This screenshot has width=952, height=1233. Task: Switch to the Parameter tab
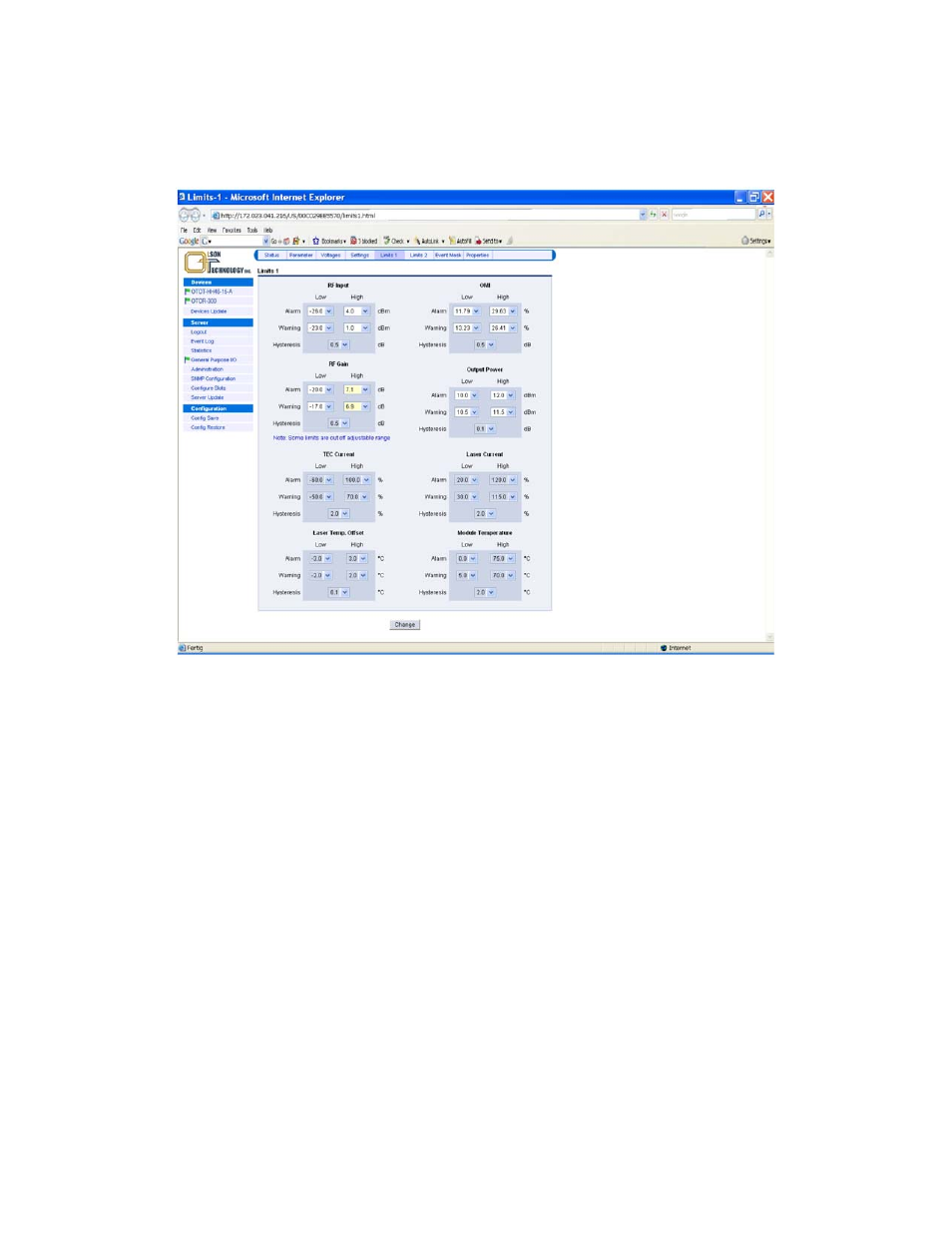[301, 256]
